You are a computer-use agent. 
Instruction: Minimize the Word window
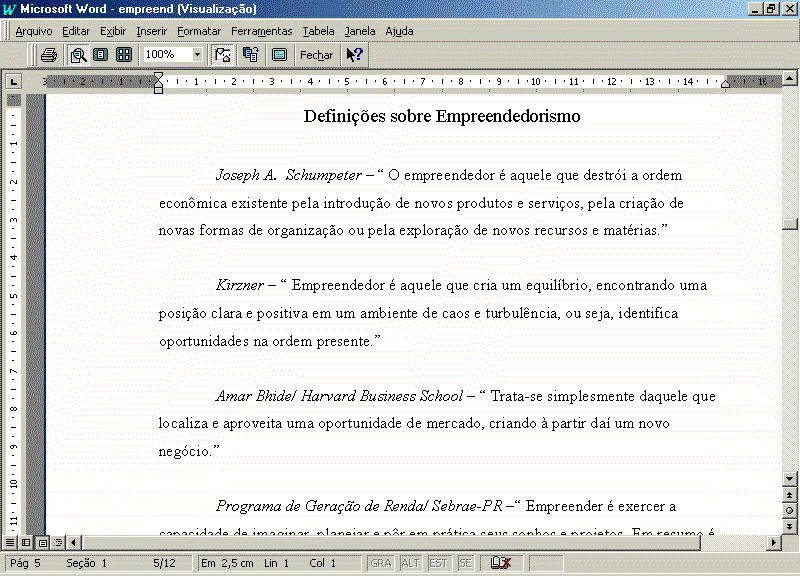[x=756, y=9]
